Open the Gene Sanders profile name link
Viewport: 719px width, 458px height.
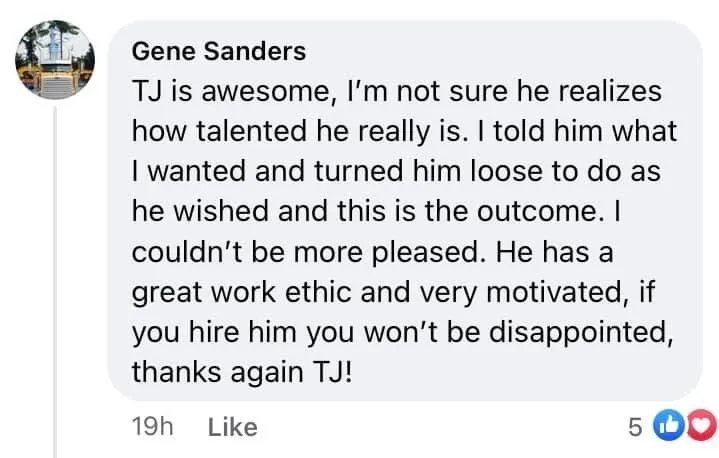(x=218, y=50)
